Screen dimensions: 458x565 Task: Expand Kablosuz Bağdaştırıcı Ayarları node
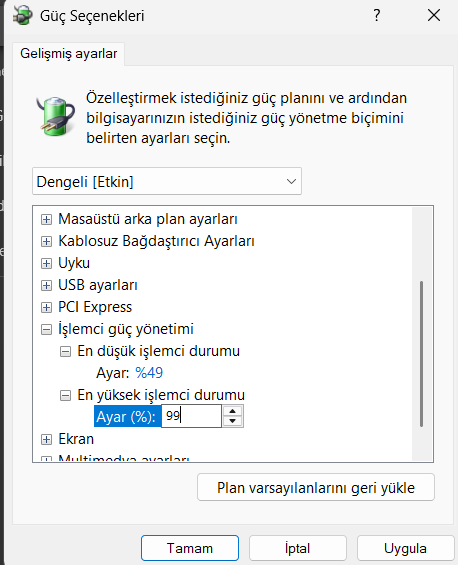click(x=46, y=241)
